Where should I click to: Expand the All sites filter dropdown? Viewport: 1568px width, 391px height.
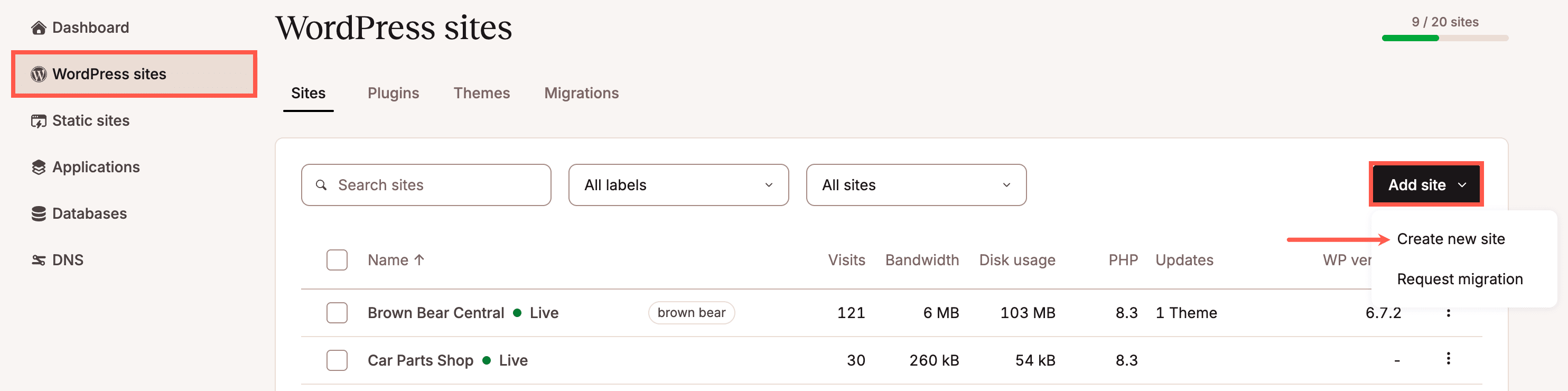point(916,185)
